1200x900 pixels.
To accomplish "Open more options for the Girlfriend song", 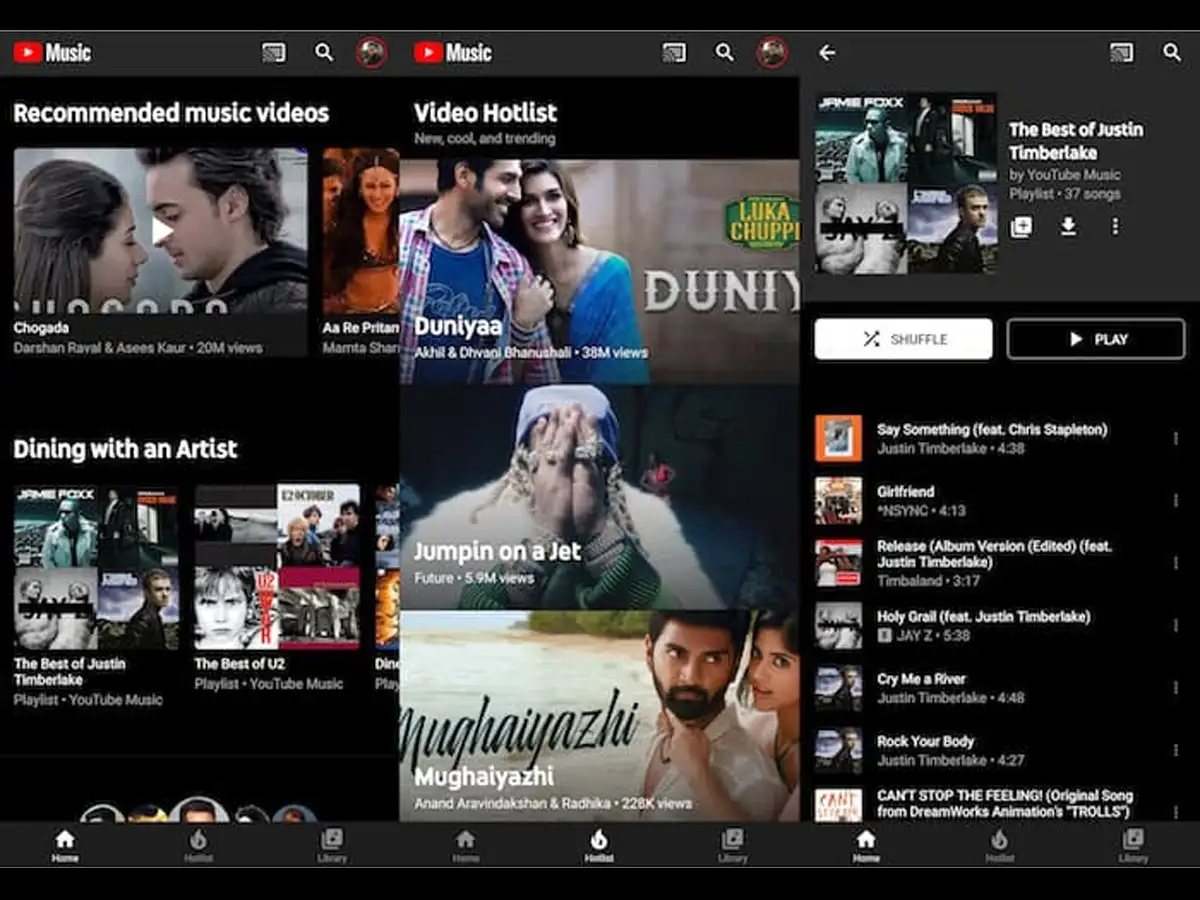I will 1175,501.
